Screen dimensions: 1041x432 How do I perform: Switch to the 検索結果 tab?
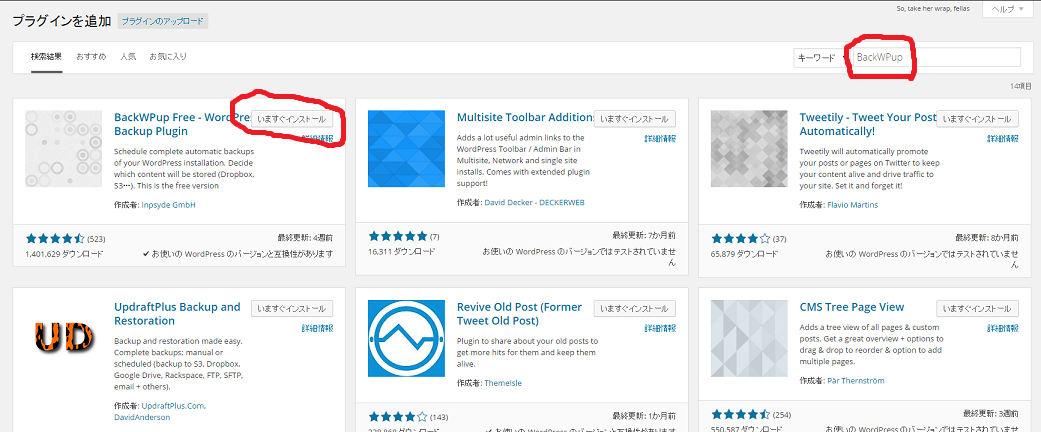tap(46, 57)
